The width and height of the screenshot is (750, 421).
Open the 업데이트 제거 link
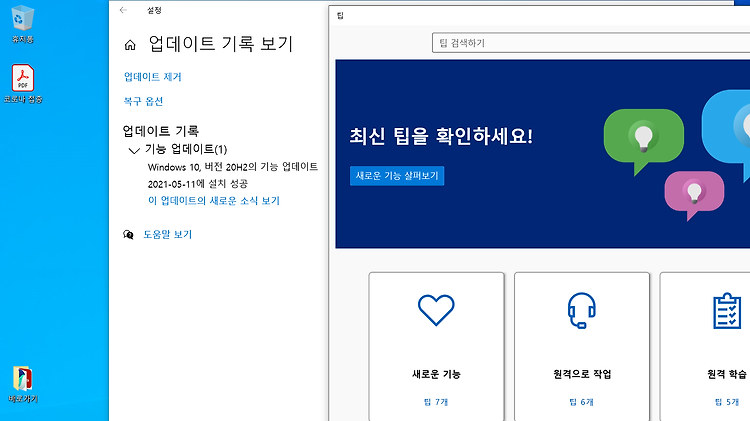click(x=153, y=77)
